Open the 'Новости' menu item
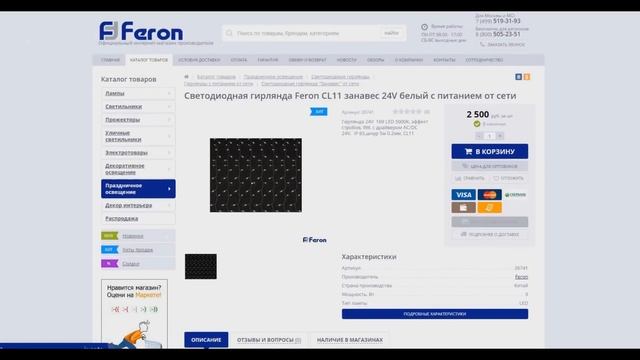Screen dimensions: 640x360 (x=347, y=60)
